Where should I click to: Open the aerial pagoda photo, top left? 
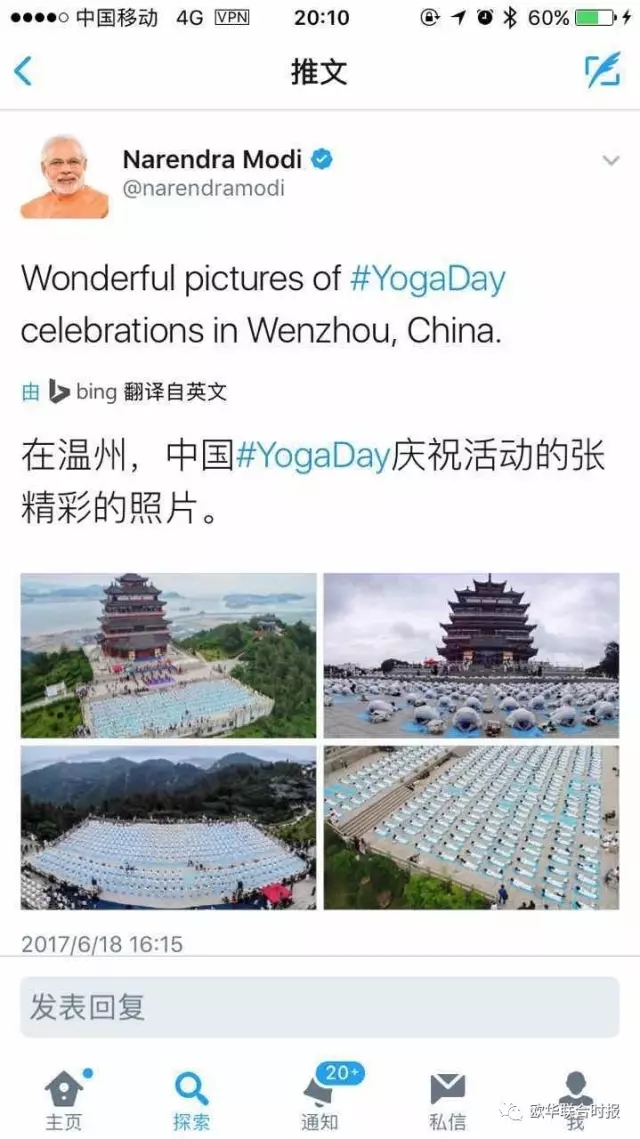coord(169,656)
